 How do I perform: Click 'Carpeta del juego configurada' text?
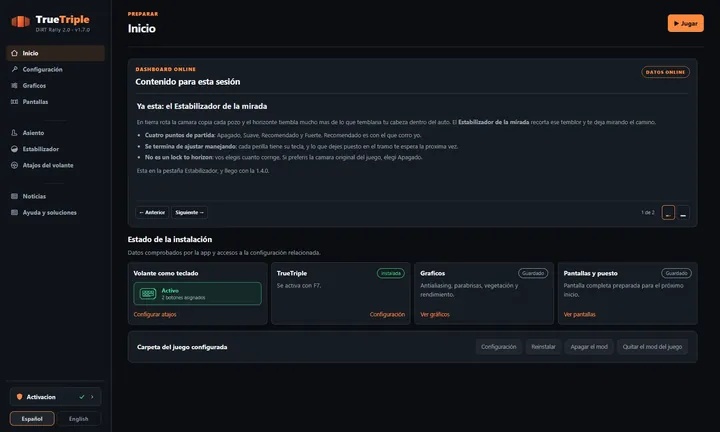point(182,347)
